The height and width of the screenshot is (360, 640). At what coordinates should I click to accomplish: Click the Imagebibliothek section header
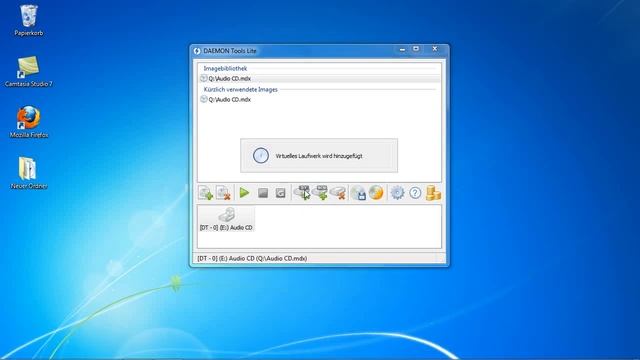225,68
